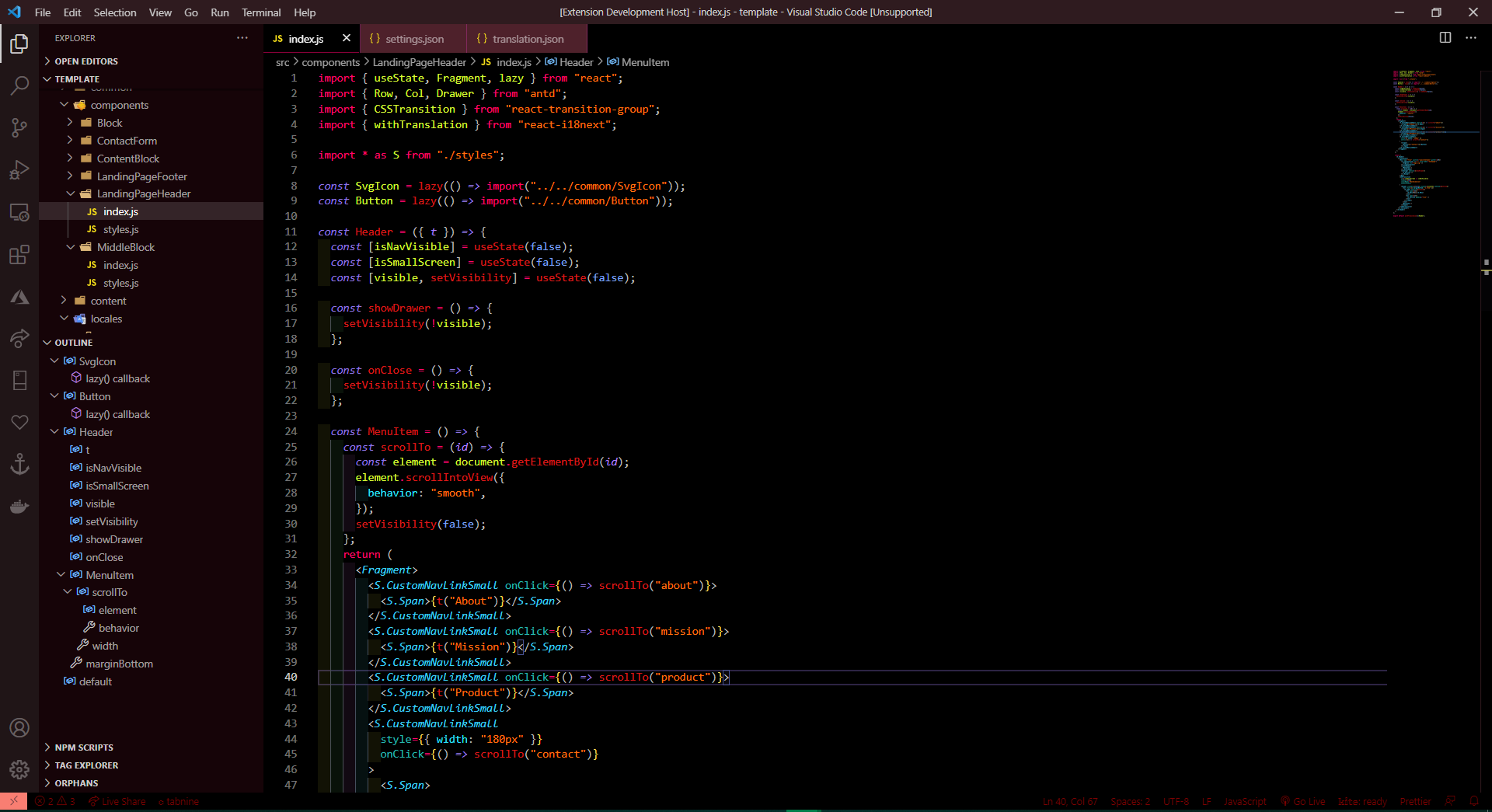Click the notifications bell in status bar
Viewport: 1492px width, 812px height.
pyautogui.click(x=1476, y=801)
